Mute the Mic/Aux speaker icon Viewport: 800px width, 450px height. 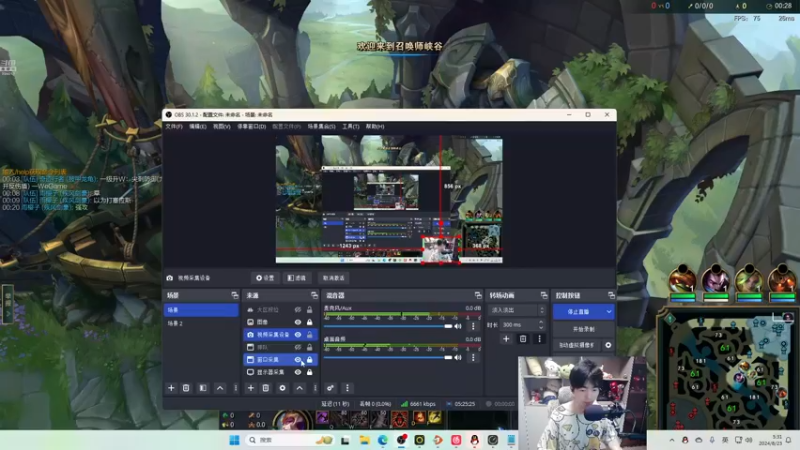pyautogui.click(x=458, y=326)
